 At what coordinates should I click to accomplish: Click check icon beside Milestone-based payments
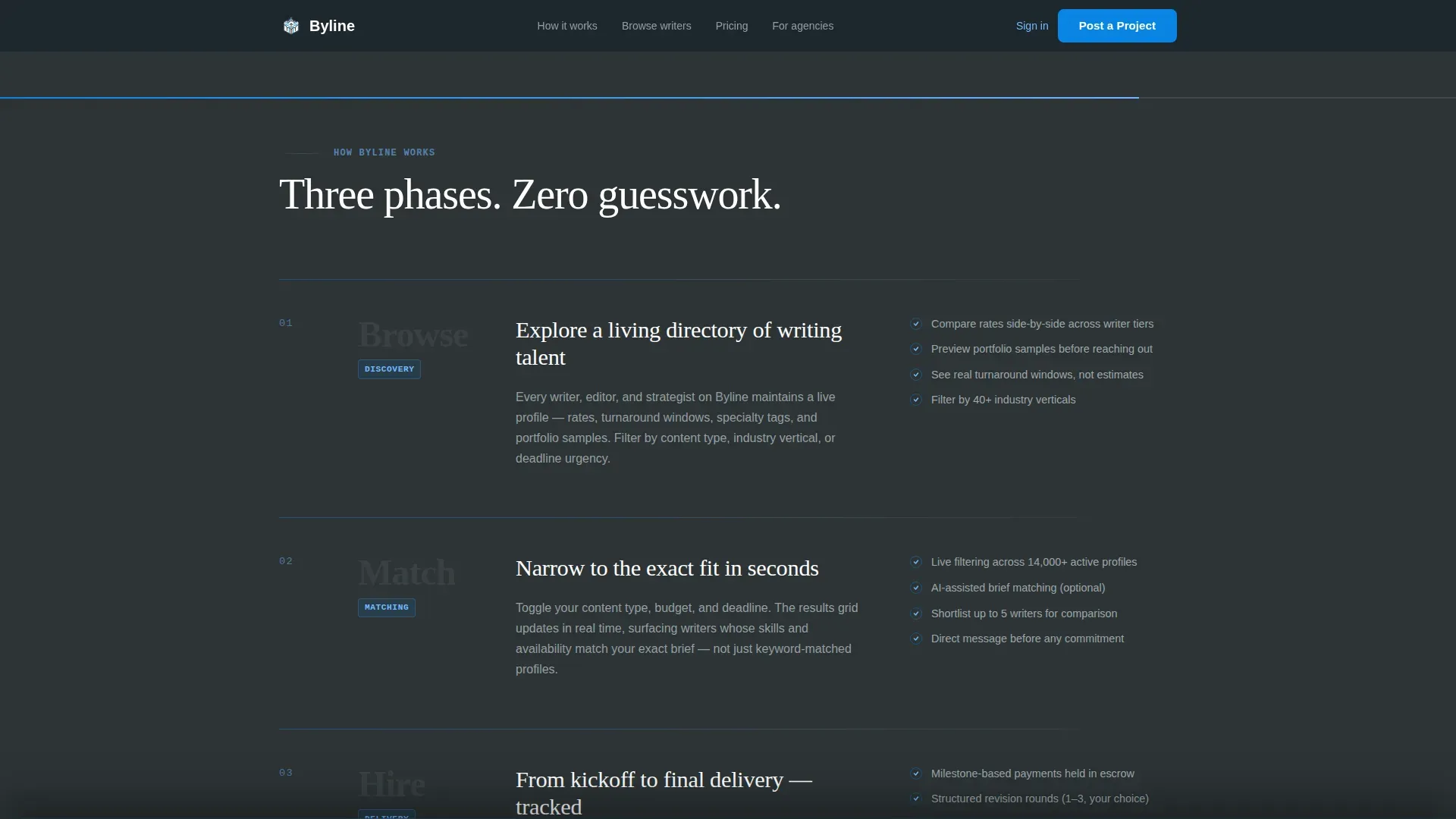click(x=916, y=773)
